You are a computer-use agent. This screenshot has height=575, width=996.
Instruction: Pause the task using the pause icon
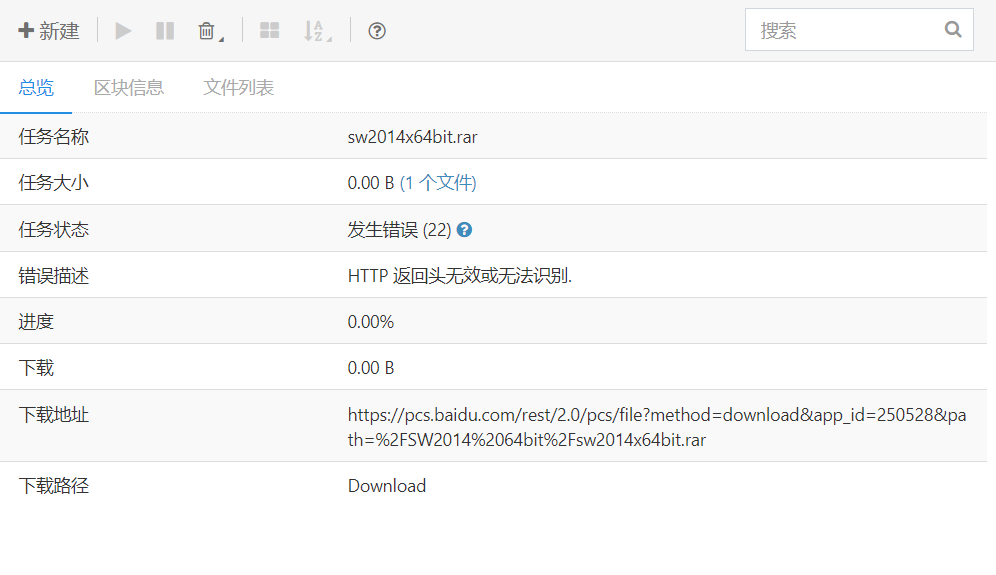point(165,30)
